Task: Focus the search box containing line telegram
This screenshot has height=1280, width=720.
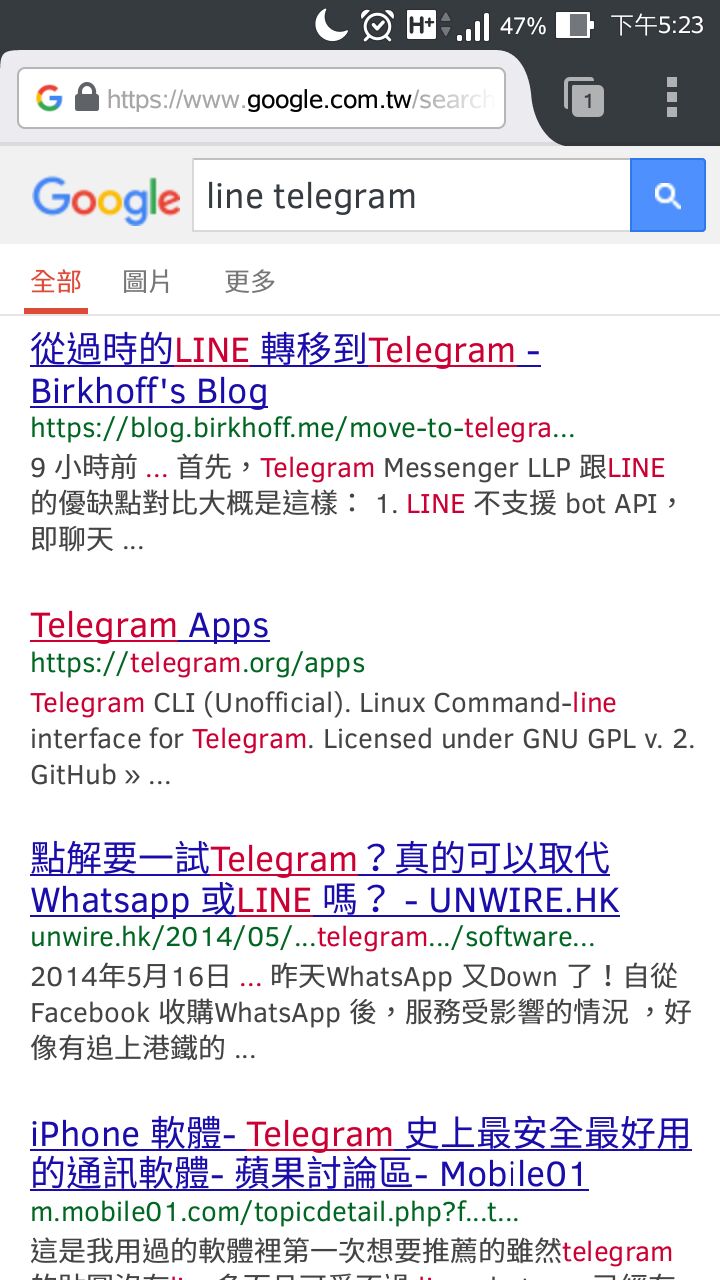Action: 411,195
